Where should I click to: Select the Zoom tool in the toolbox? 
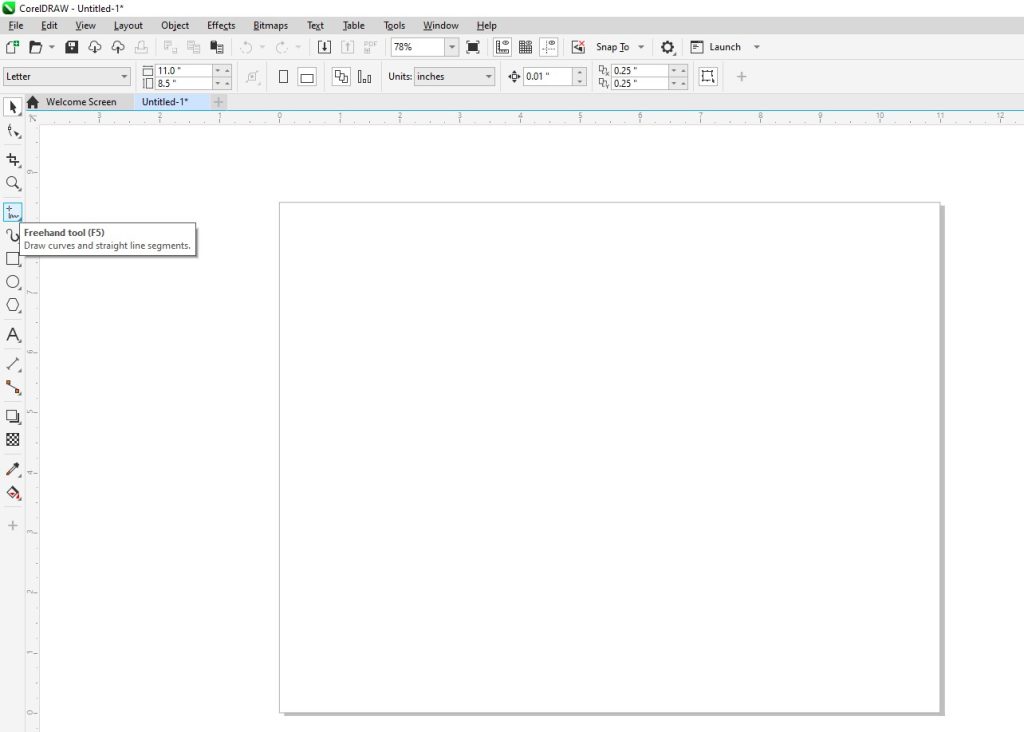point(13,184)
